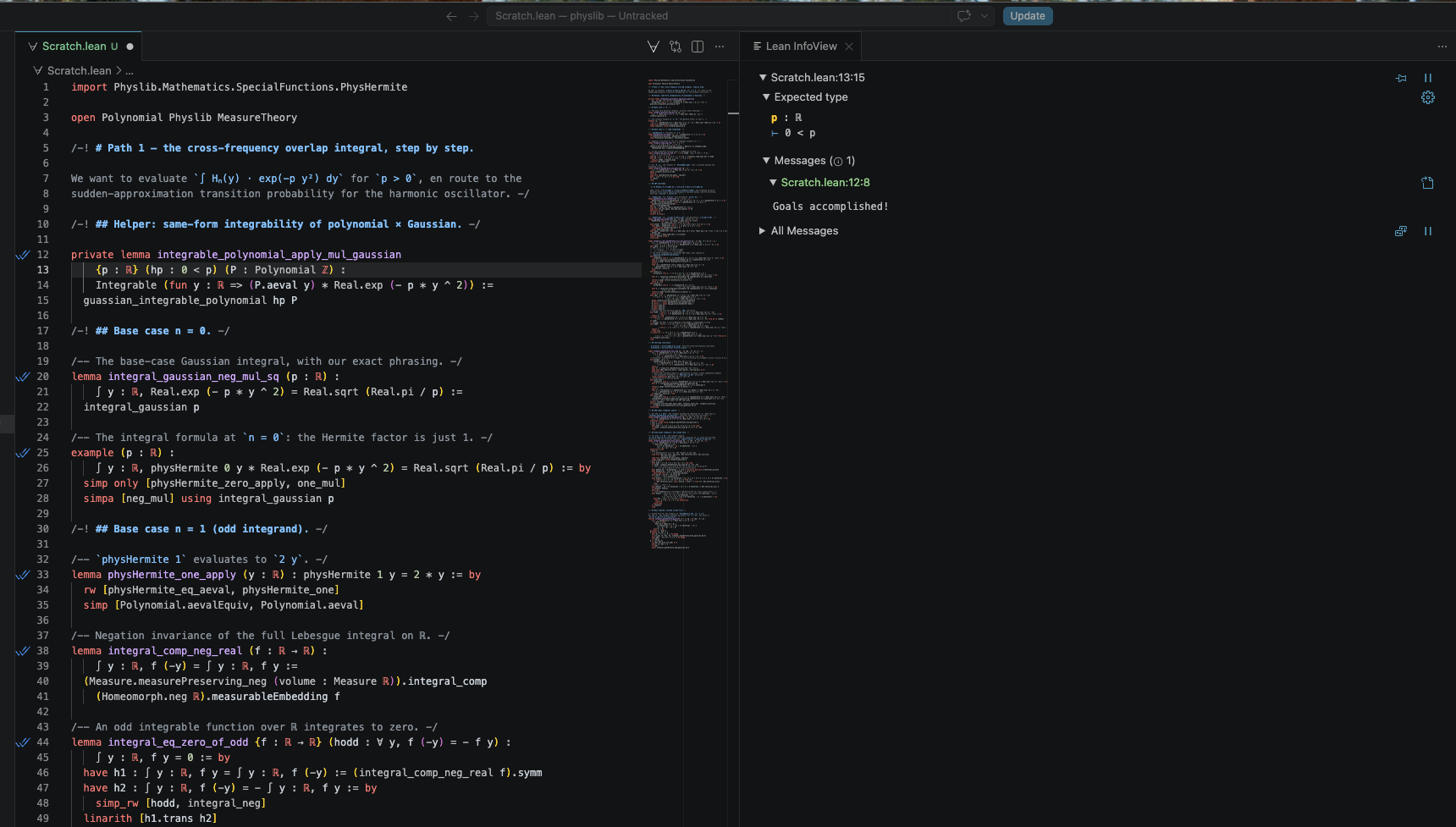The image size is (1456, 827).
Task: Collapse the Scratch.lean:13:15 section
Action: point(763,78)
